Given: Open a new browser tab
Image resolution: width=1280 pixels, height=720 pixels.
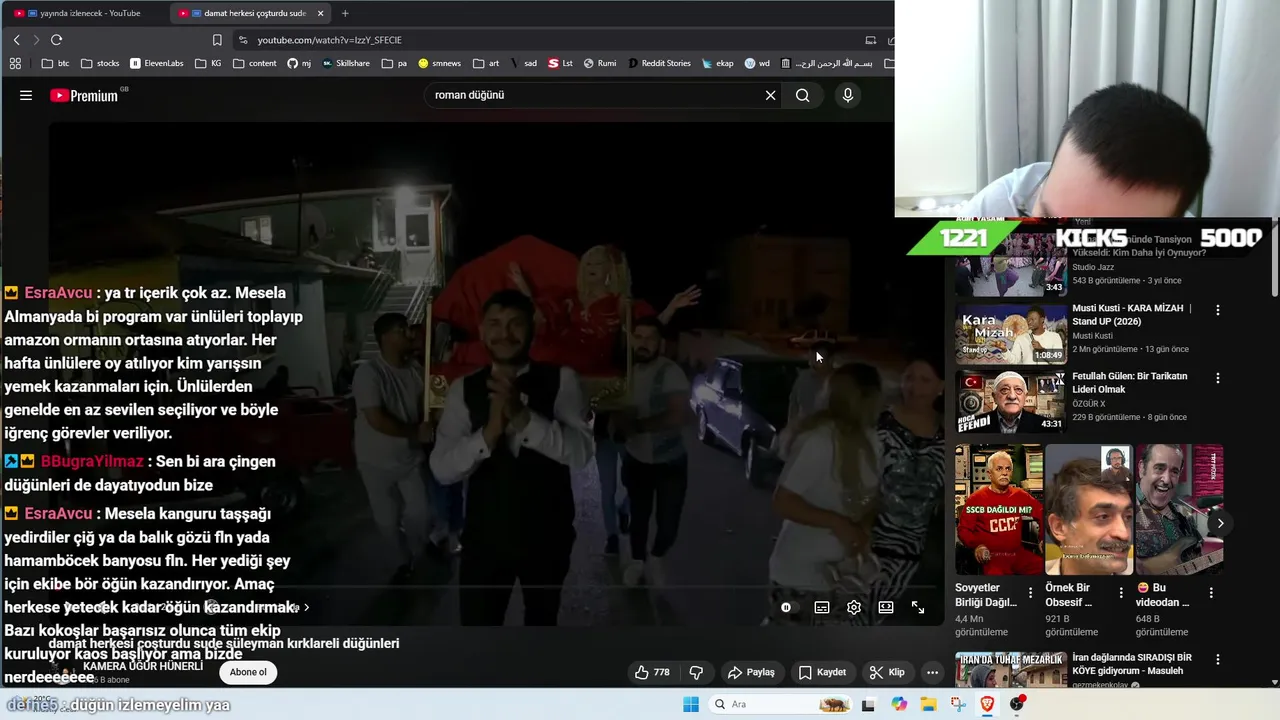Looking at the screenshot, I should (x=345, y=13).
